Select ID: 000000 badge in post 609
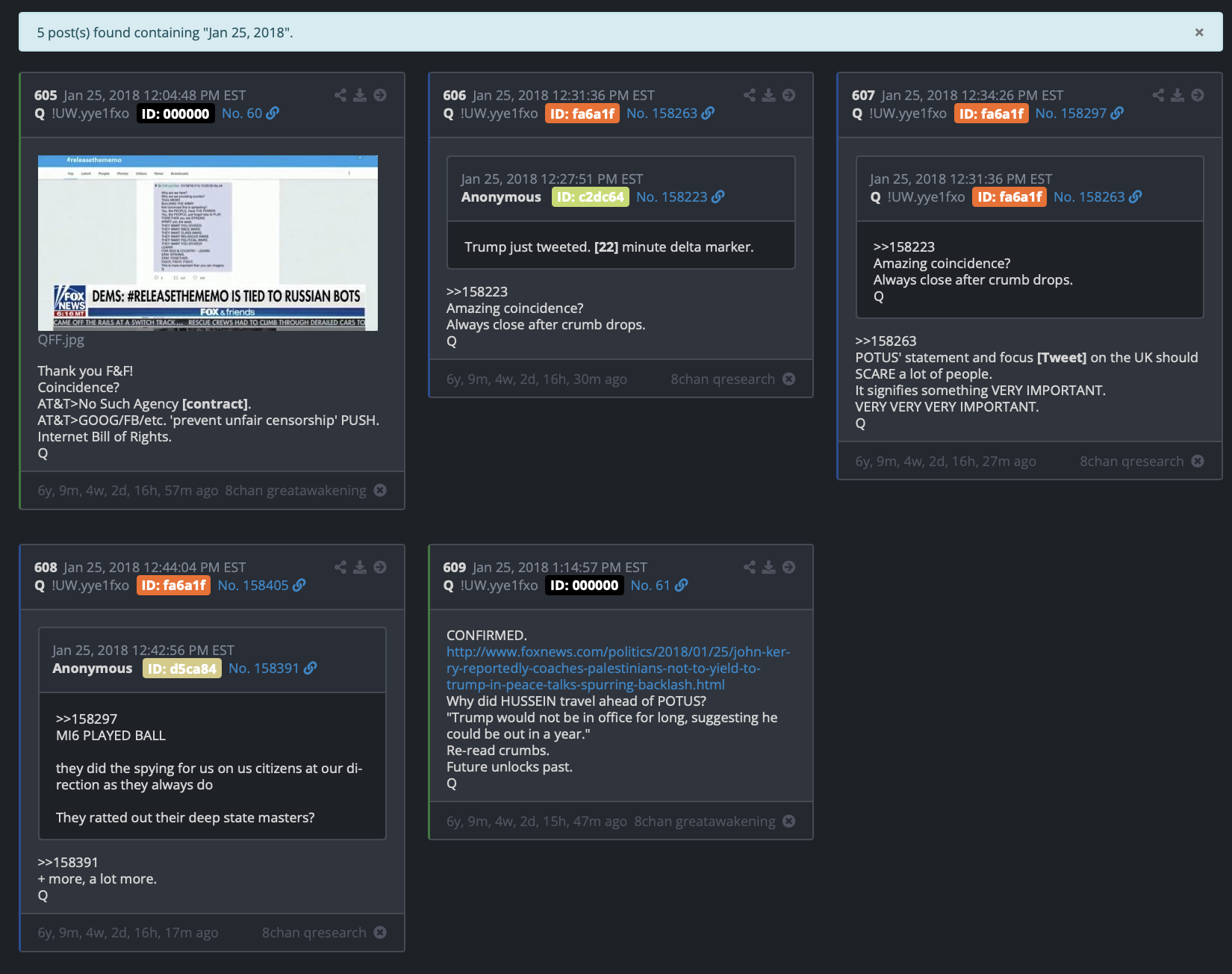This screenshot has height=974, width=1232. click(x=585, y=586)
